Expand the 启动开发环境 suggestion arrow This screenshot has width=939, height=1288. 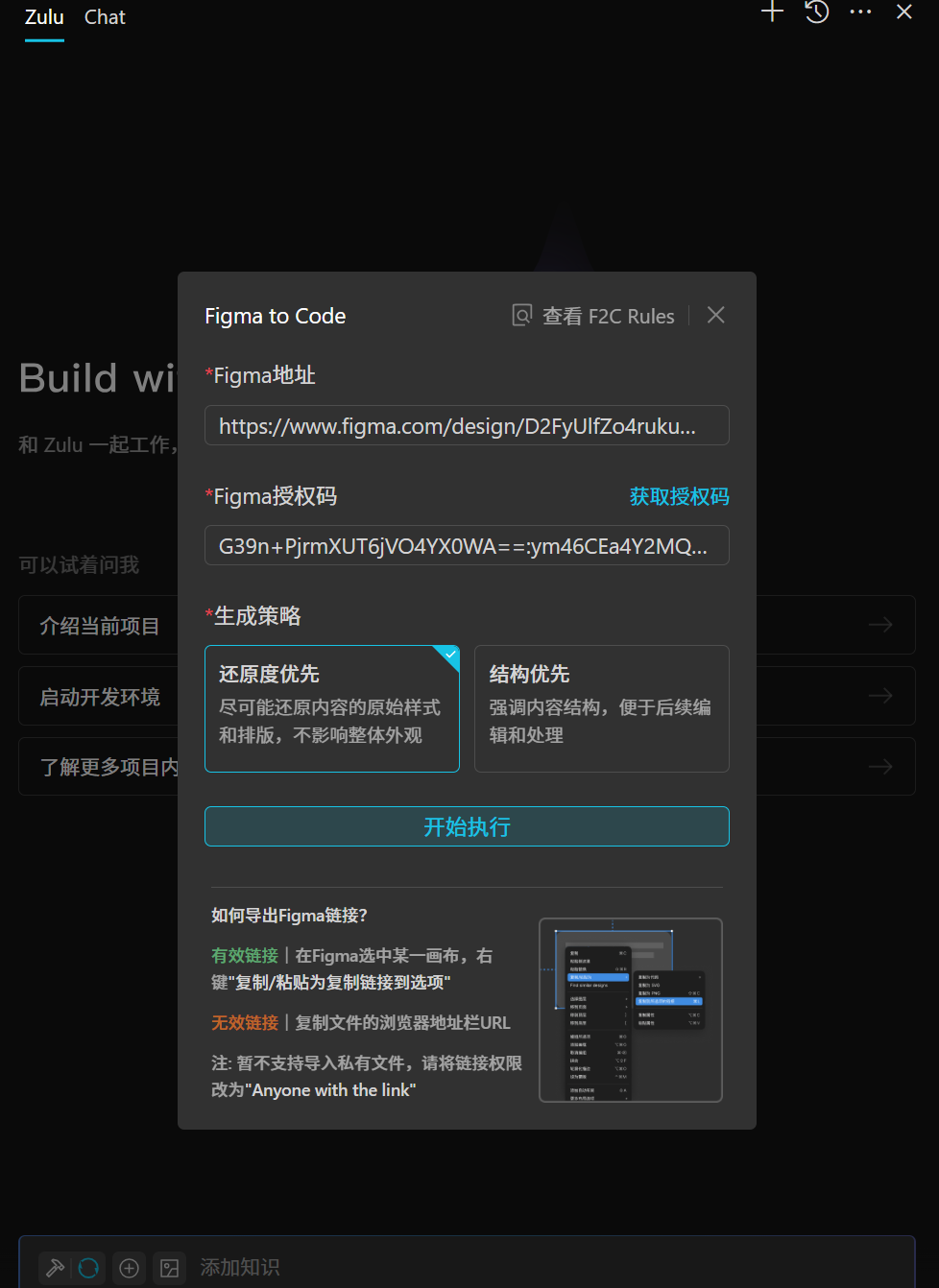pos(880,696)
